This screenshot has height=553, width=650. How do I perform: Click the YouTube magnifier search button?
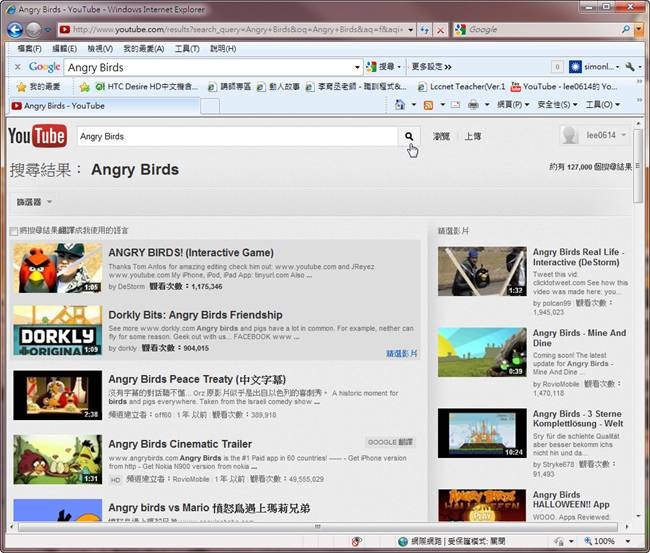pyautogui.click(x=409, y=136)
